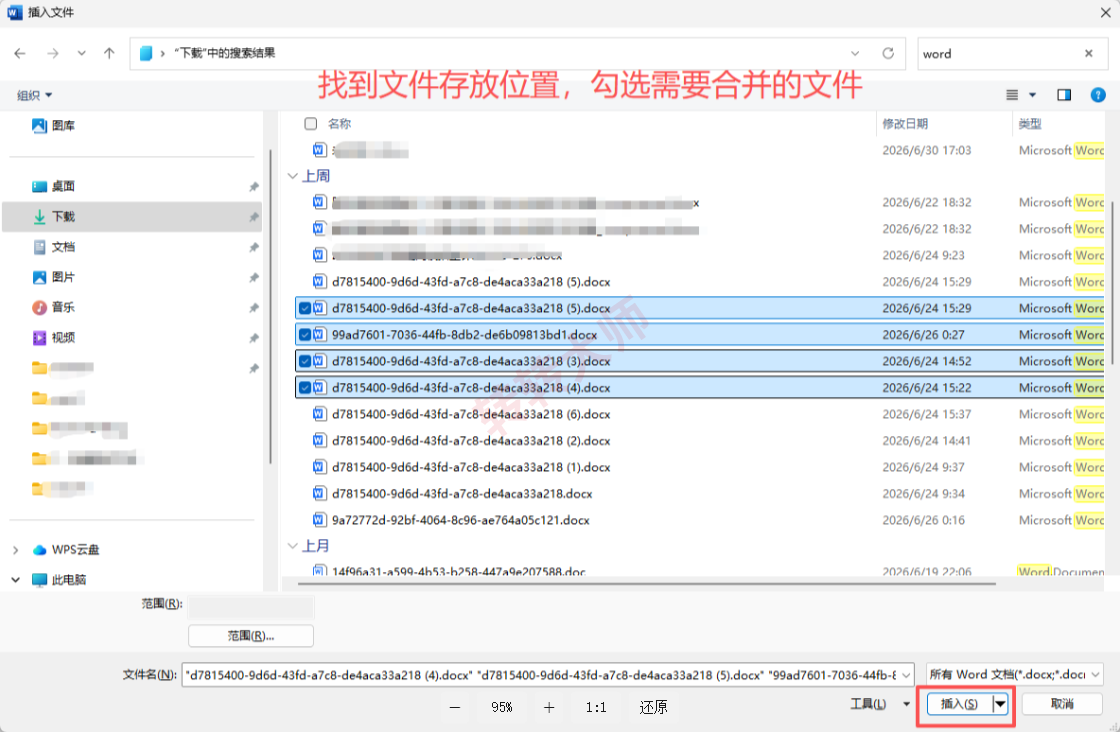Click the 还原 restore button
1120x732 pixels.
[x=653, y=708]
